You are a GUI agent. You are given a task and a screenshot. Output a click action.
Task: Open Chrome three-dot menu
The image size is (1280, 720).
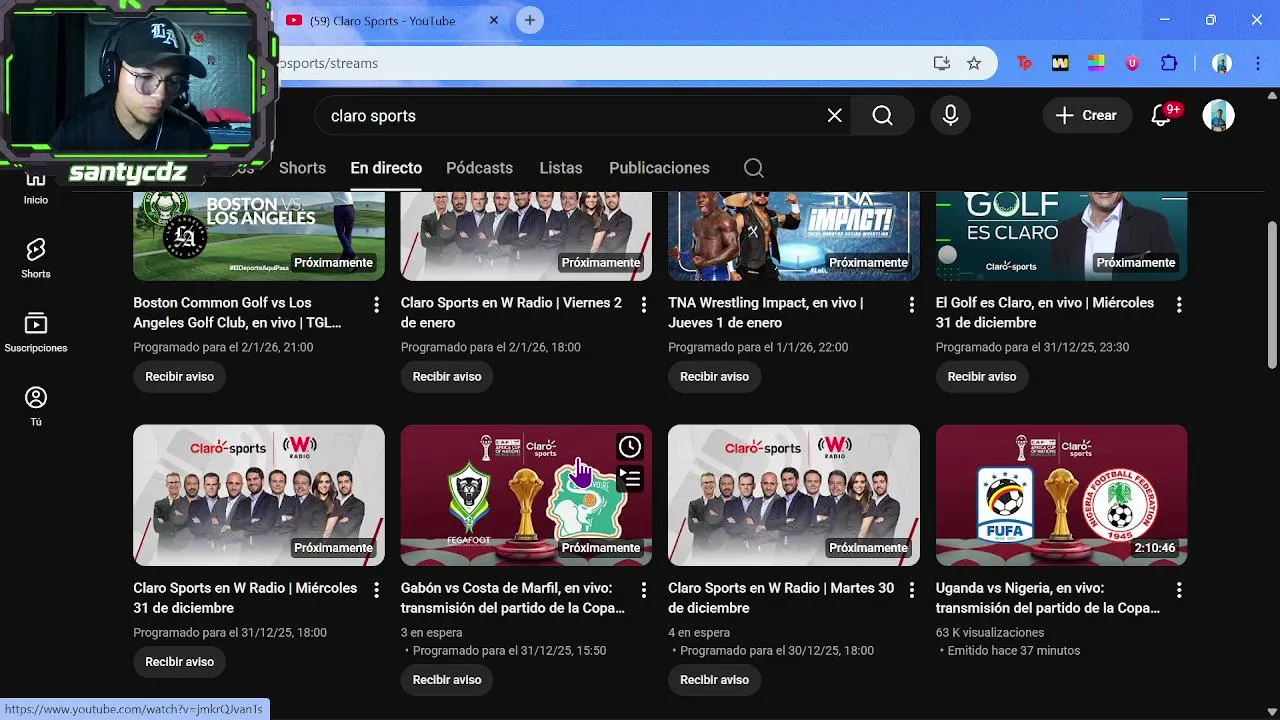(1258, 63)
